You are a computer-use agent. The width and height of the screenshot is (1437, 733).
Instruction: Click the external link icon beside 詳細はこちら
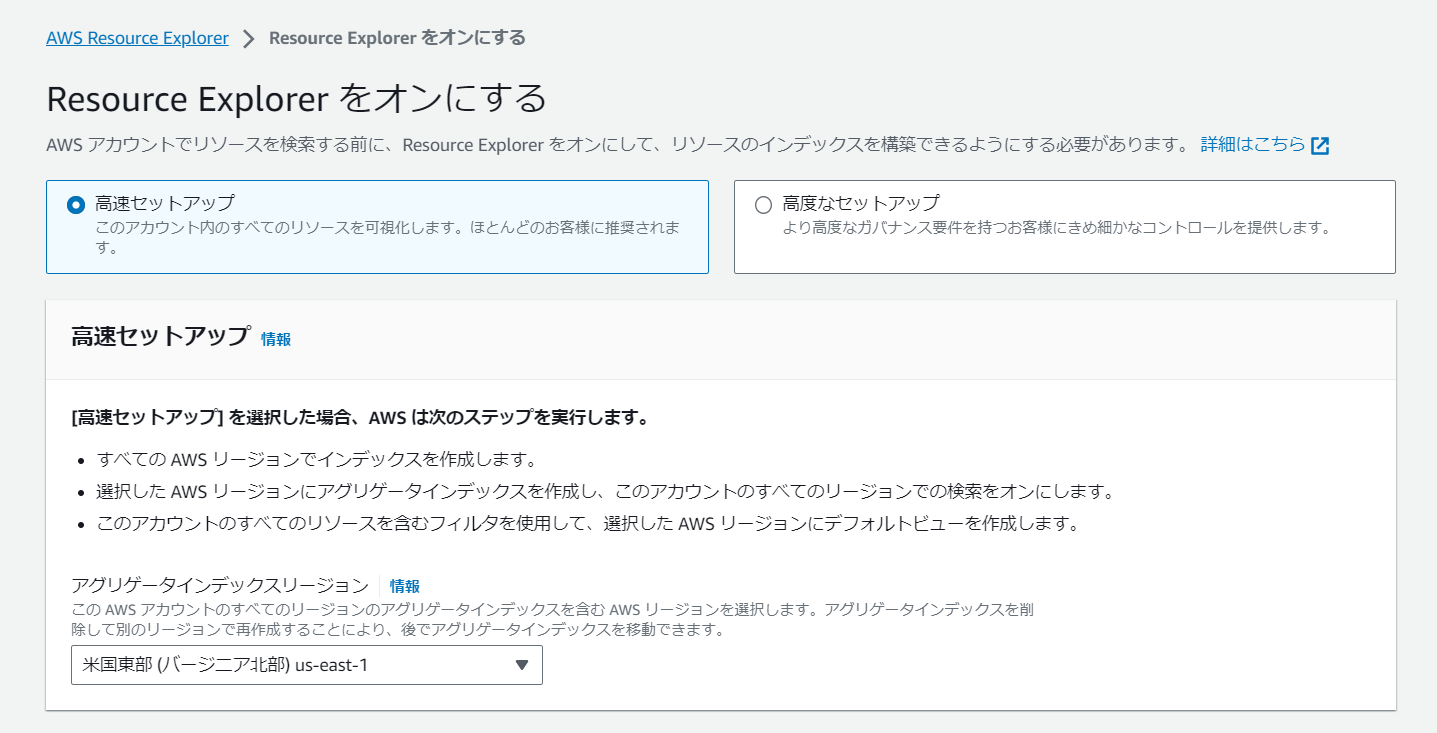1320,146
